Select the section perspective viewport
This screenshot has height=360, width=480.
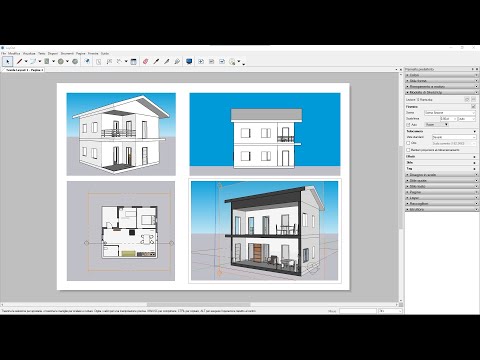point(264,231)
